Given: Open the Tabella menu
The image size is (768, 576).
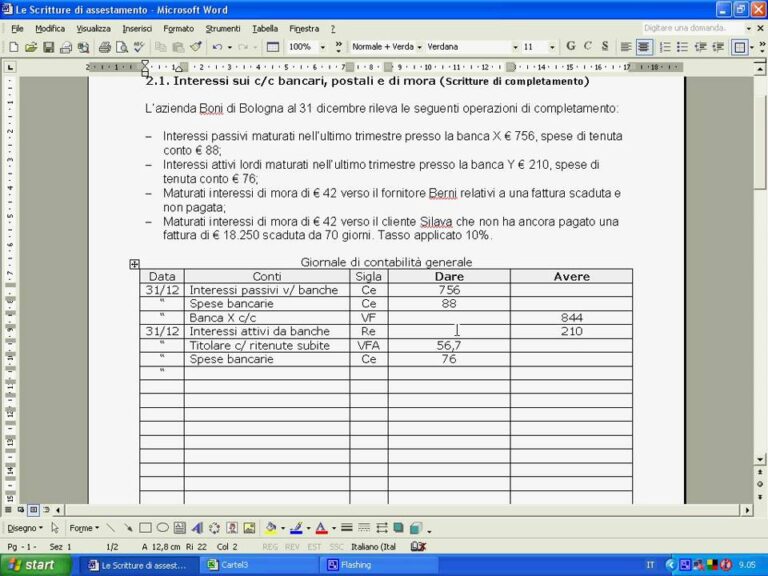Looking at the screenshot, I should [265, 29].
